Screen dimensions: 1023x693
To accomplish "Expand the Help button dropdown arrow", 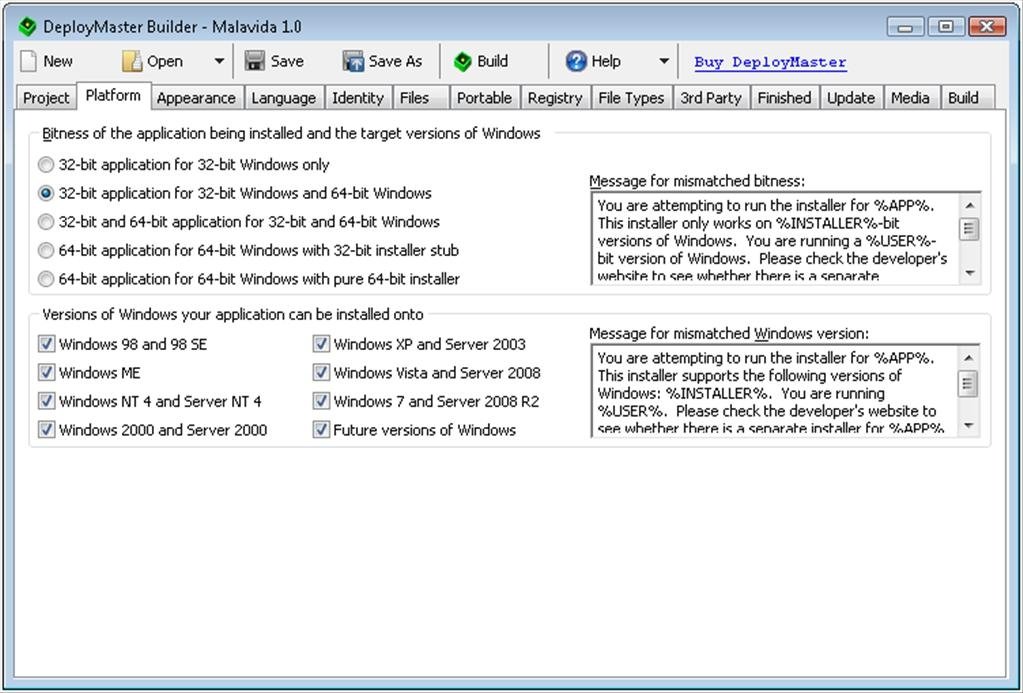I will pyautogui.click(x=664, y=61).
